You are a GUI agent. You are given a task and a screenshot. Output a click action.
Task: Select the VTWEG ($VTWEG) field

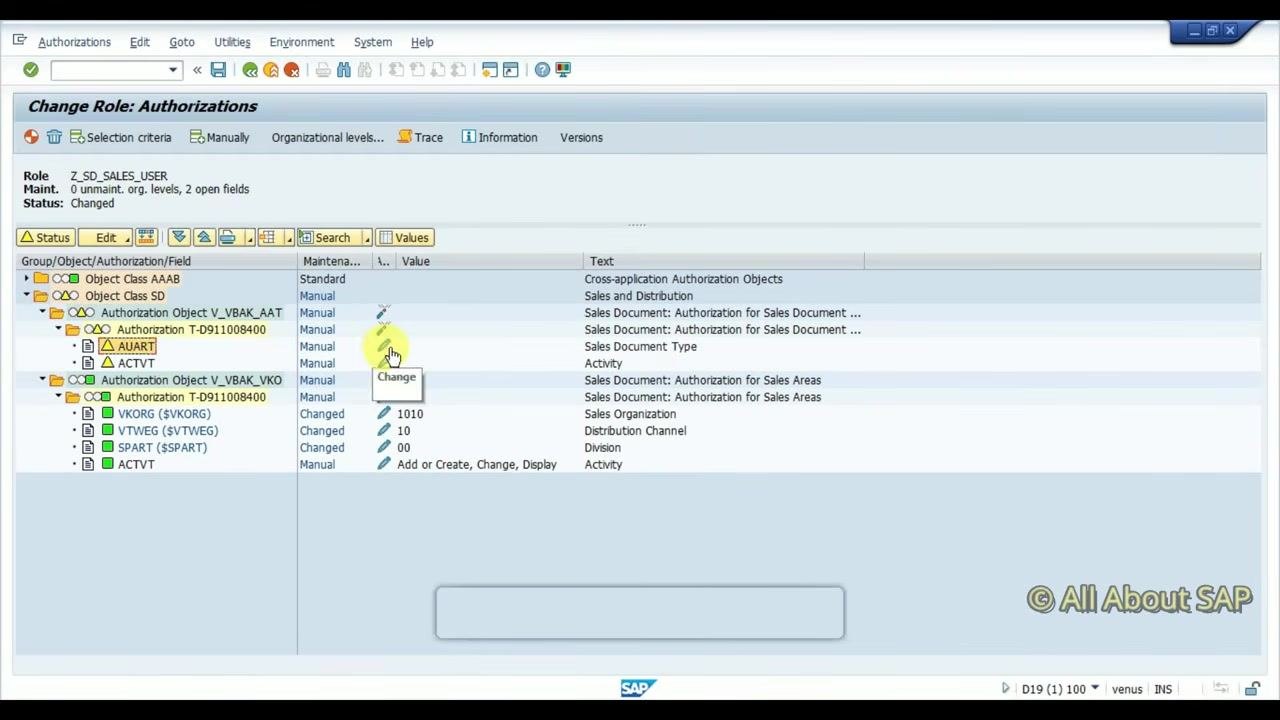pyautogui.click(x=168, y=431)
